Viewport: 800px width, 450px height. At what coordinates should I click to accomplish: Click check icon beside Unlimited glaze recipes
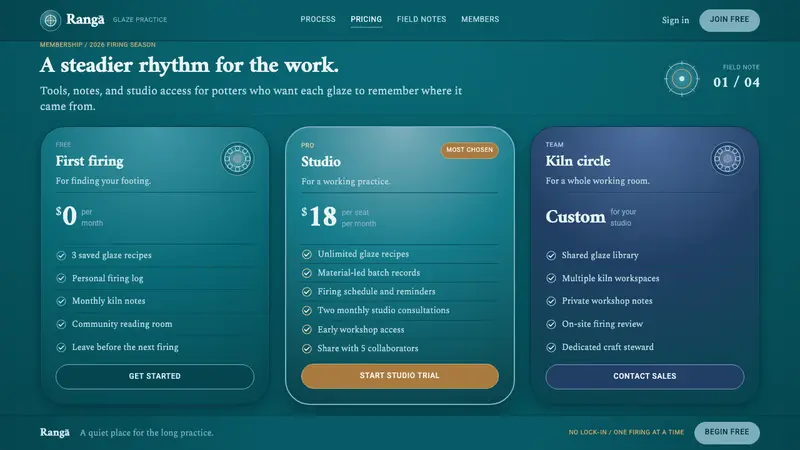pyautogui.click(x=307, y=254)
